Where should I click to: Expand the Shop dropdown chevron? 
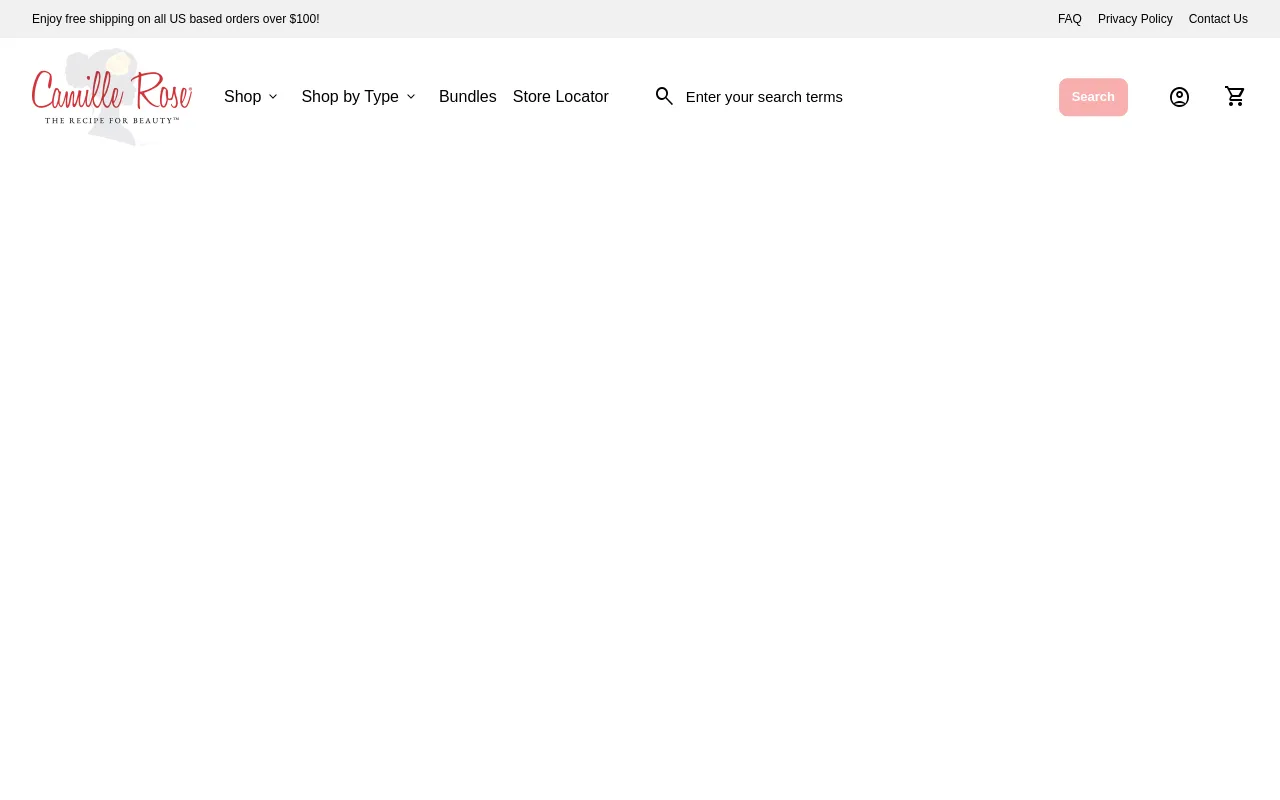(x=273, y=97)
